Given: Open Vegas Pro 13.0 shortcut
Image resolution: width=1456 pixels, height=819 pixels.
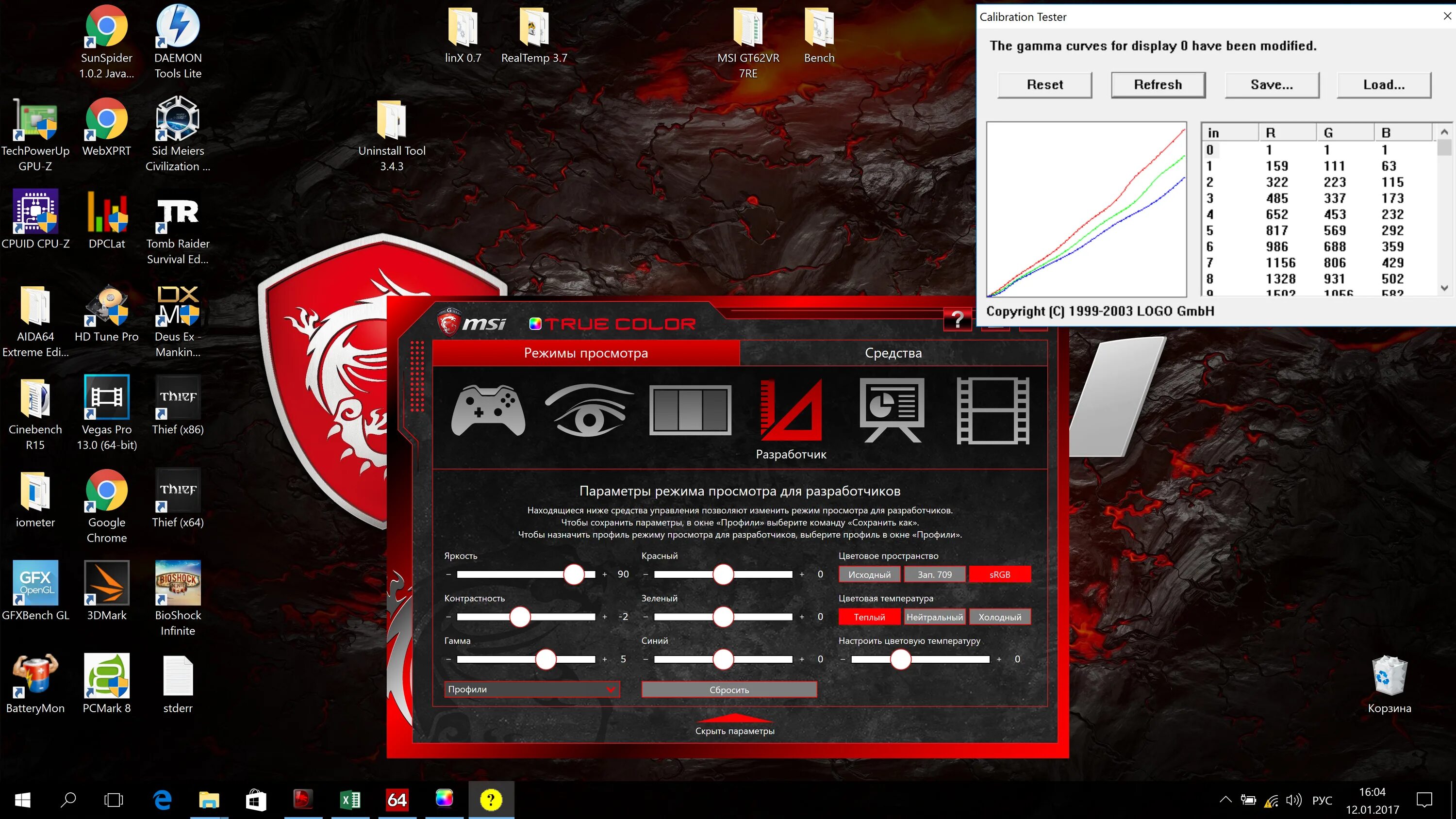Looking at the screenshot, I should 106,414.
